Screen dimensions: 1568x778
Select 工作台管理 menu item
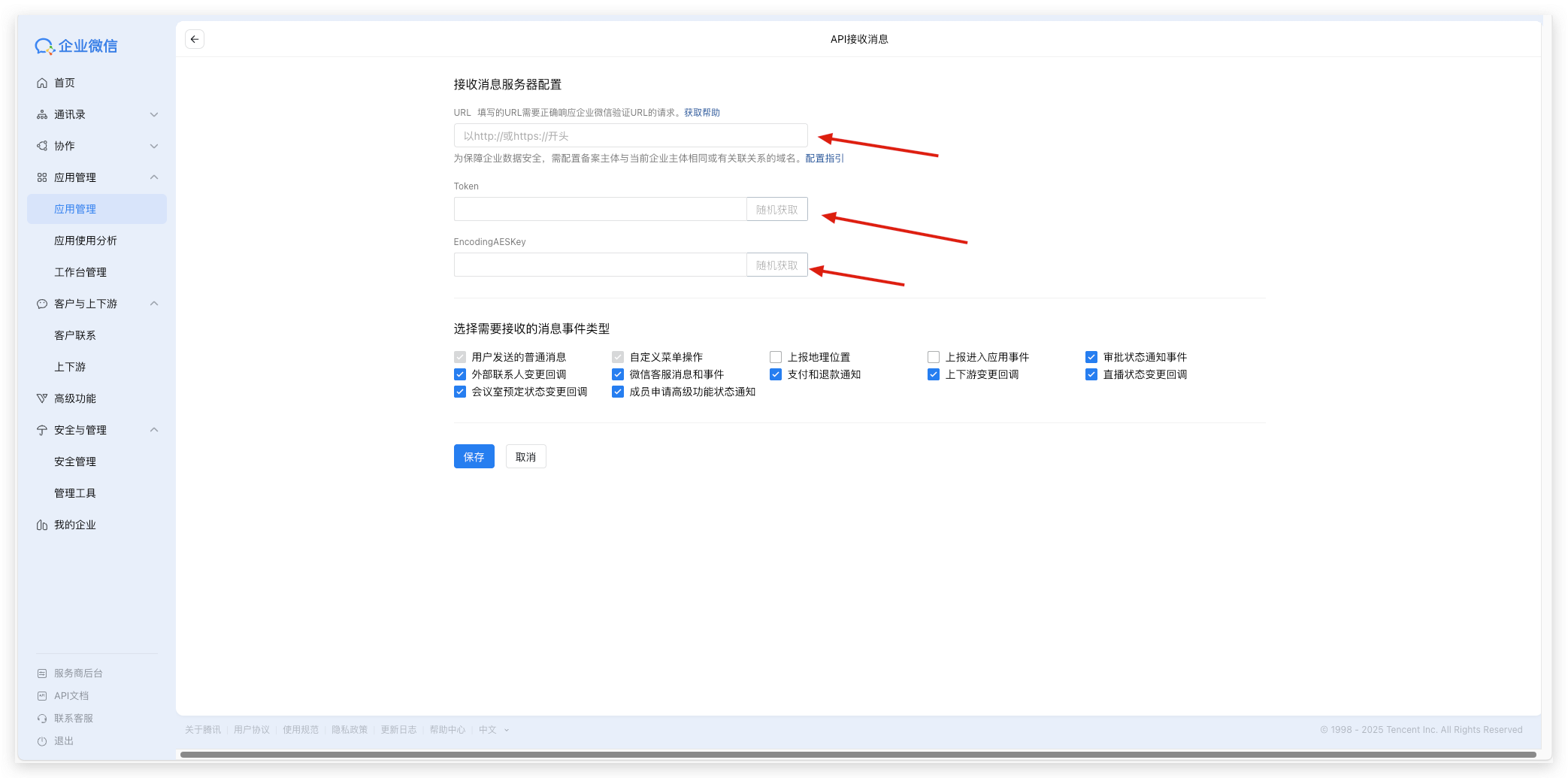pyautogui.click(x=80, y=272)
